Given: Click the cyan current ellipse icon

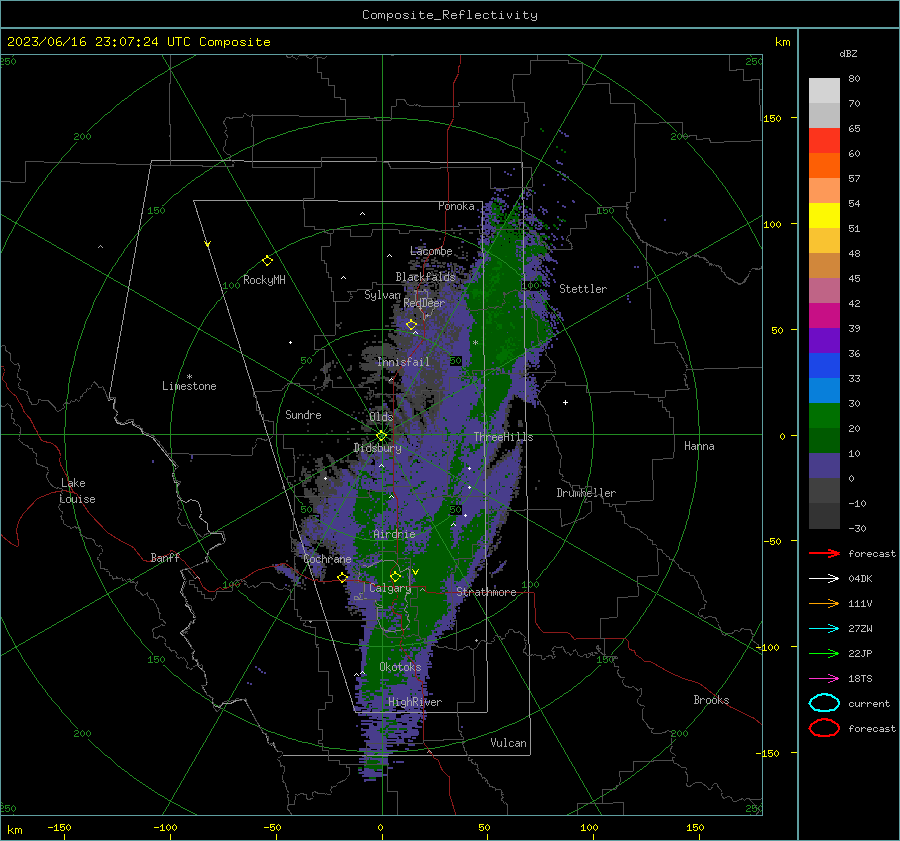Looking at the screenshot, I should (x=824, y=703).
